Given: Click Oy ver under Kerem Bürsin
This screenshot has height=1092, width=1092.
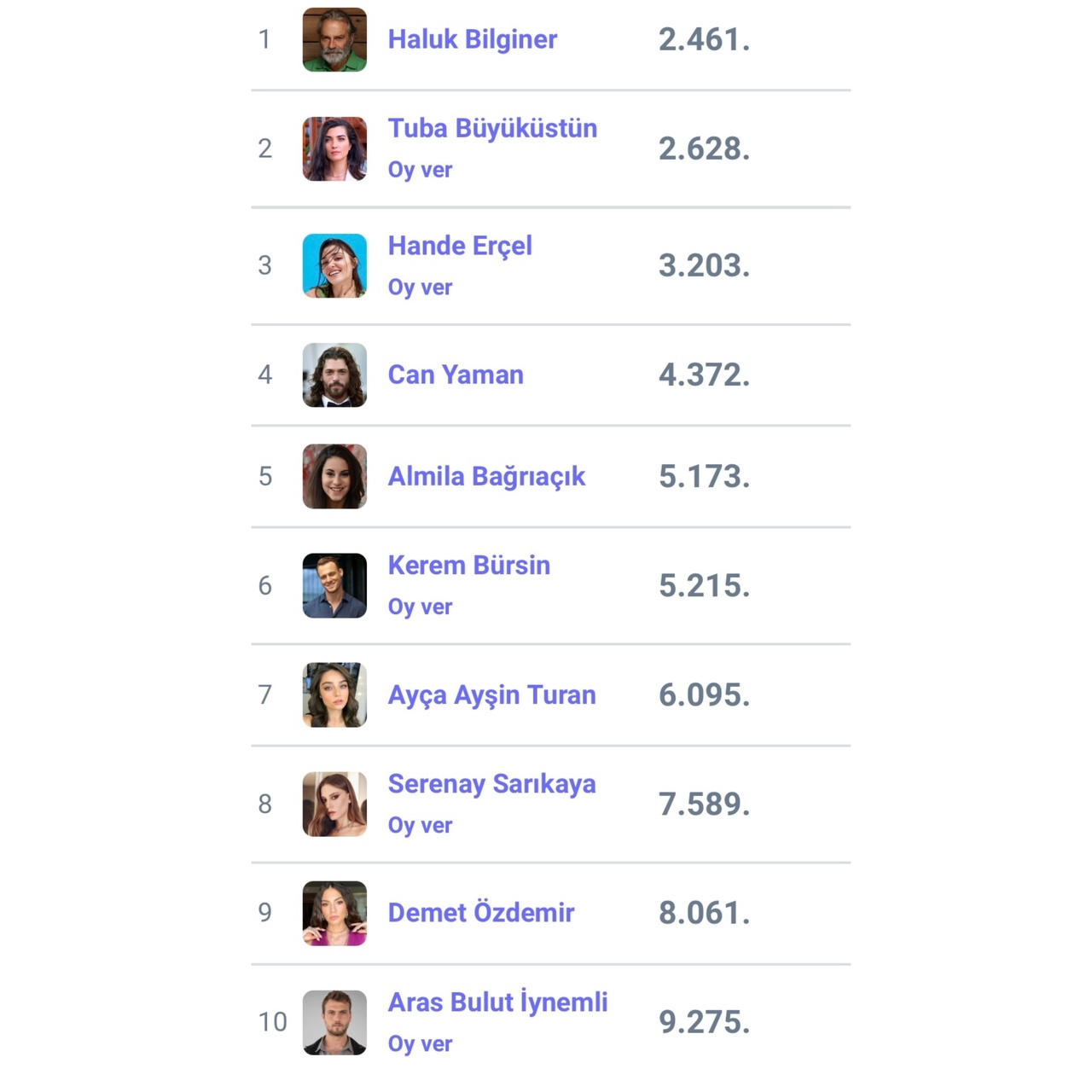Looking at the screenshot, I should point(420,607).
